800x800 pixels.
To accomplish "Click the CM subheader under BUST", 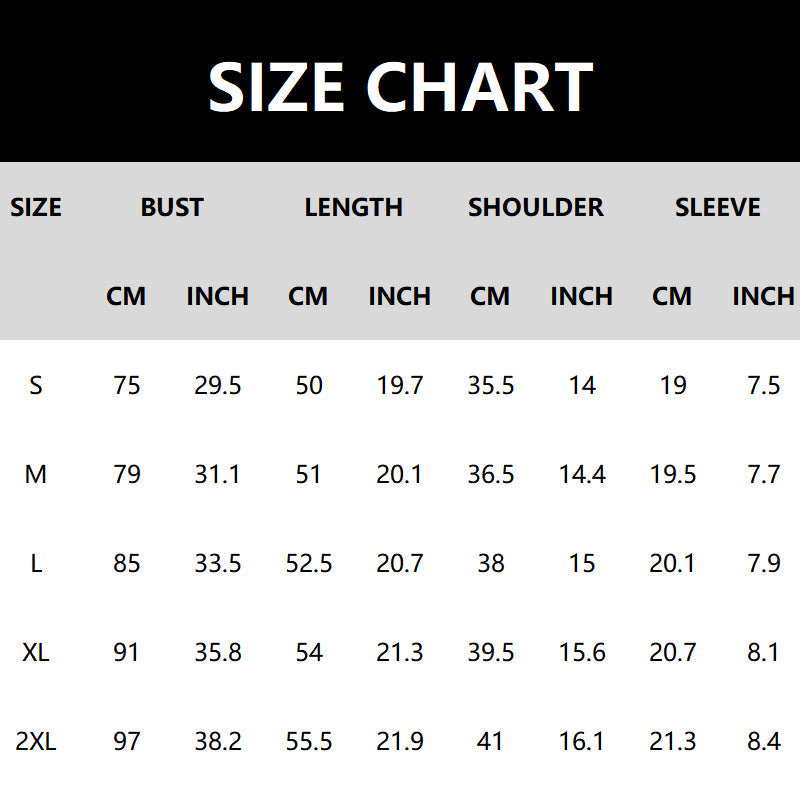I will coord(126,297).
